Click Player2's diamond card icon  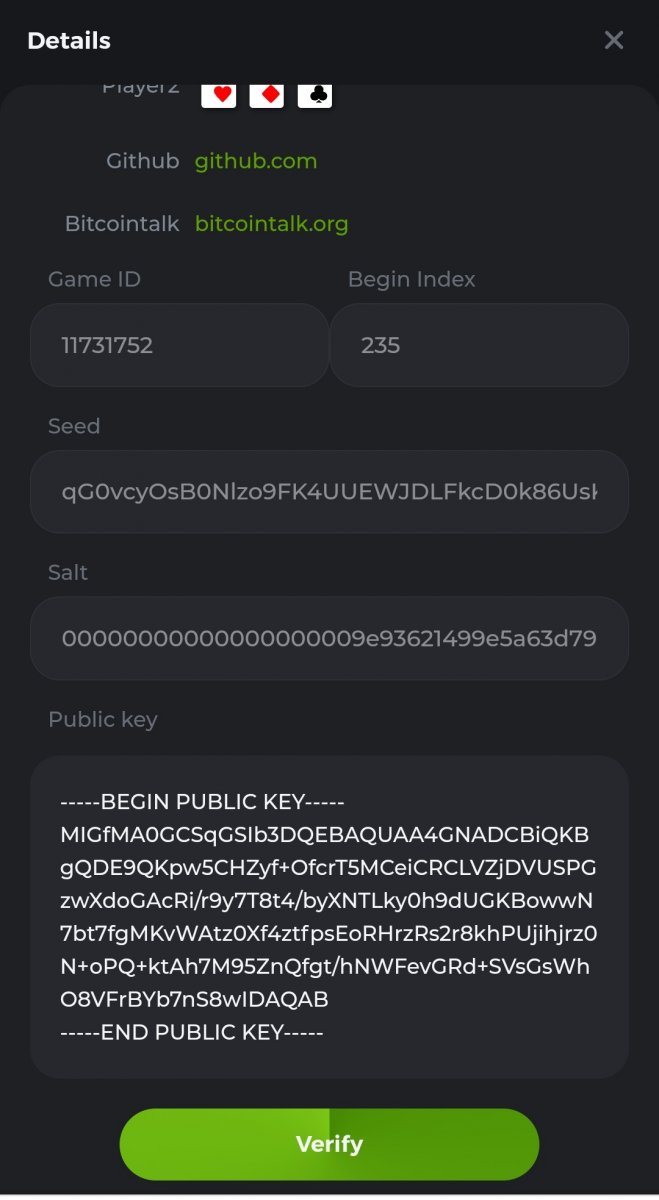267,95
